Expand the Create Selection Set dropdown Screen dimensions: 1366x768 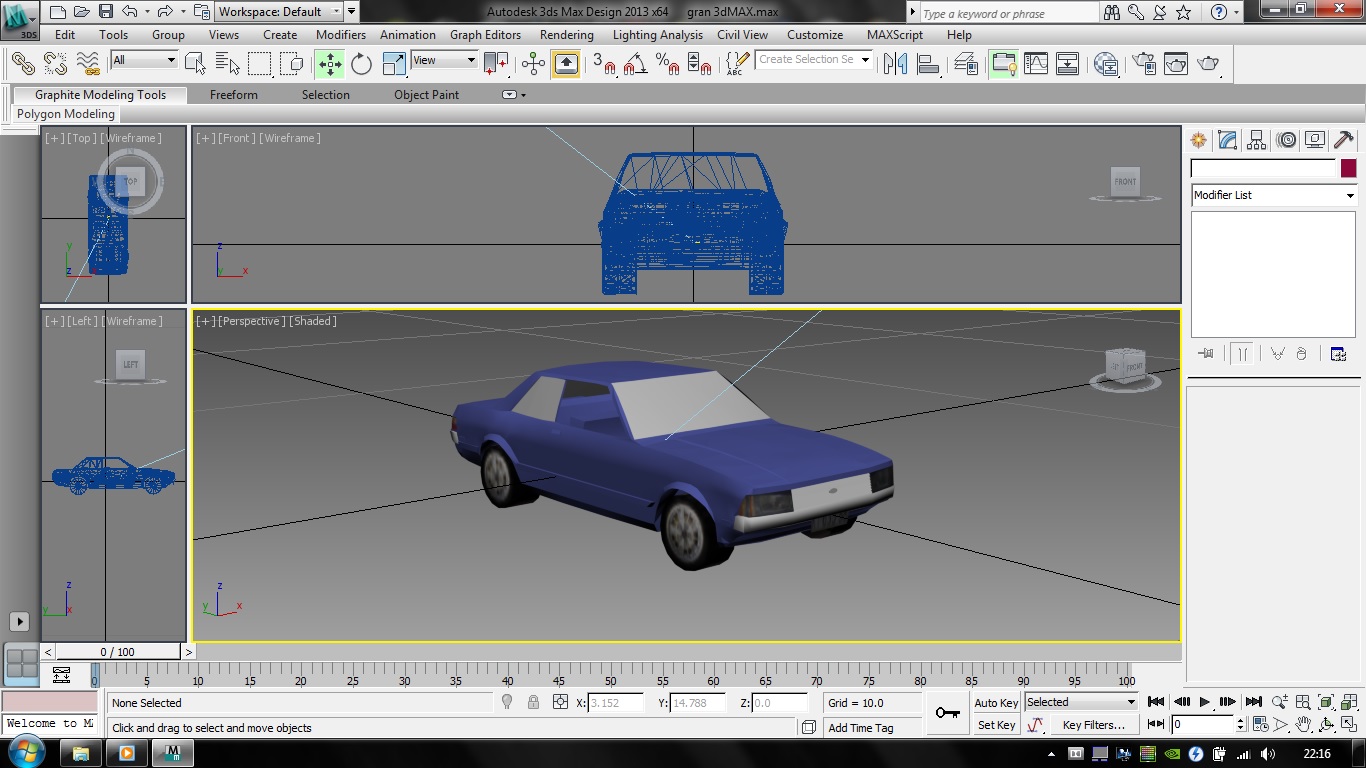864,60
